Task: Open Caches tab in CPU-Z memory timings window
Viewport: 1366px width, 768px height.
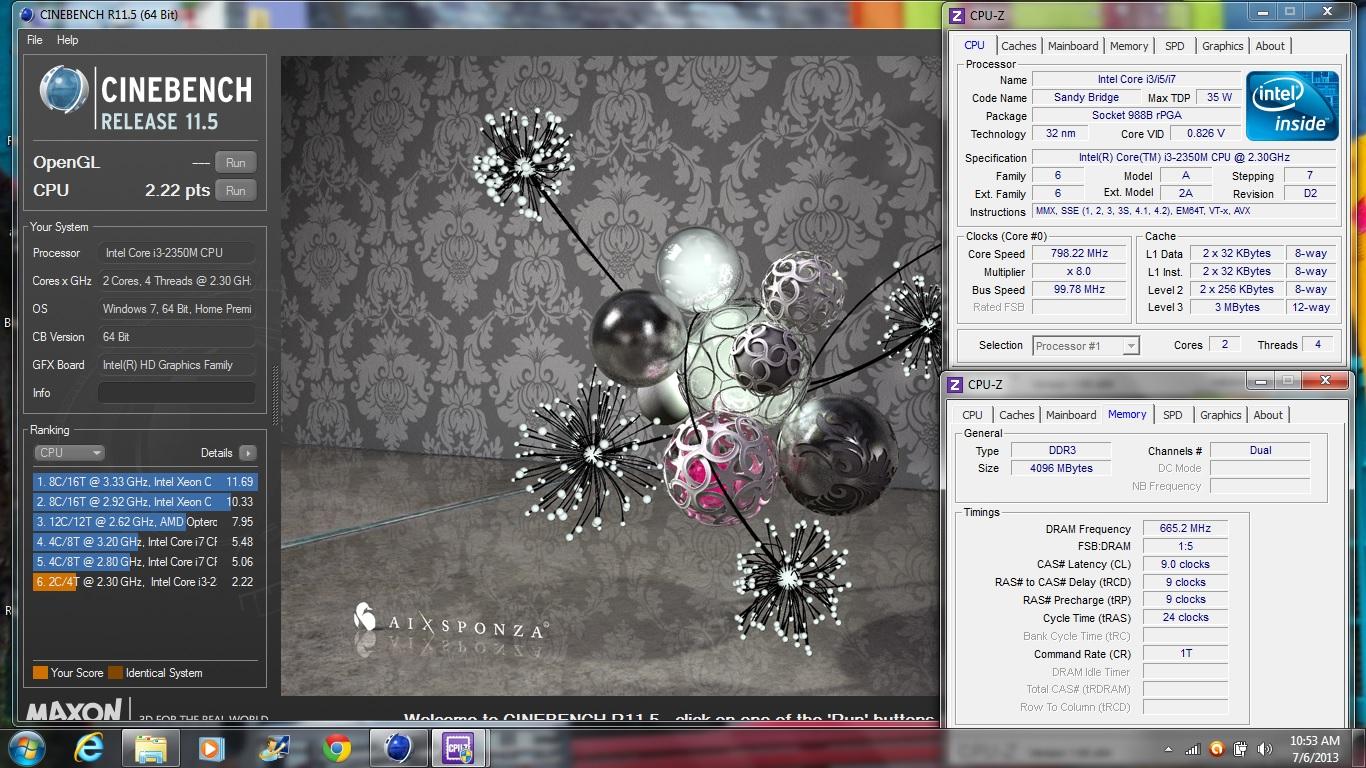Action: pos(1017,415)
